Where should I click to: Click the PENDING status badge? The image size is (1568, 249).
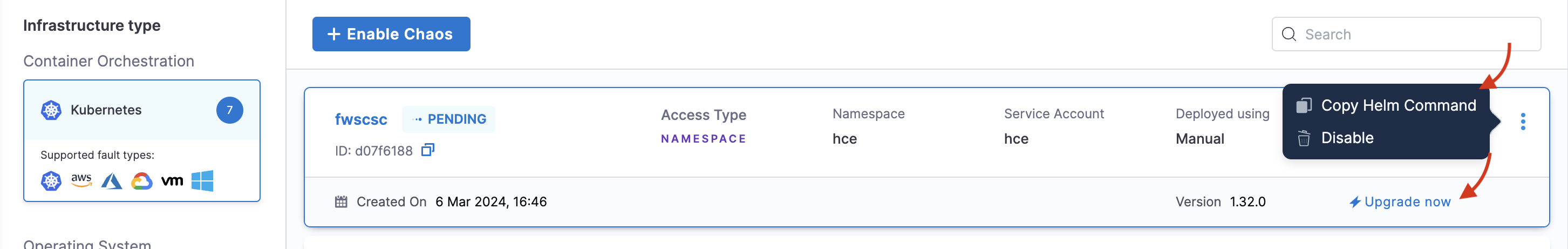click(x=448, y=119)
